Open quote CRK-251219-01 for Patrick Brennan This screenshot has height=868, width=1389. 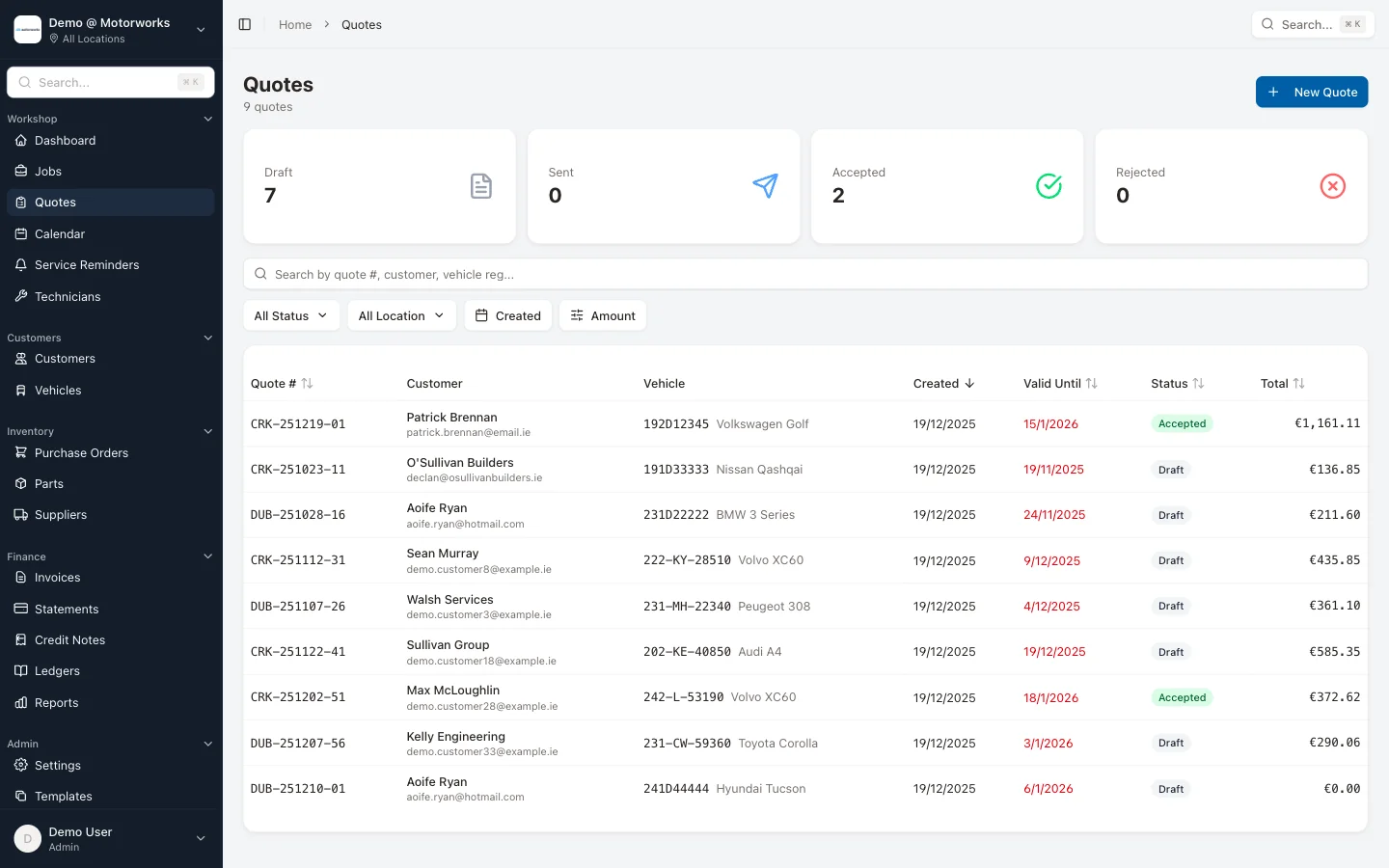298,423
